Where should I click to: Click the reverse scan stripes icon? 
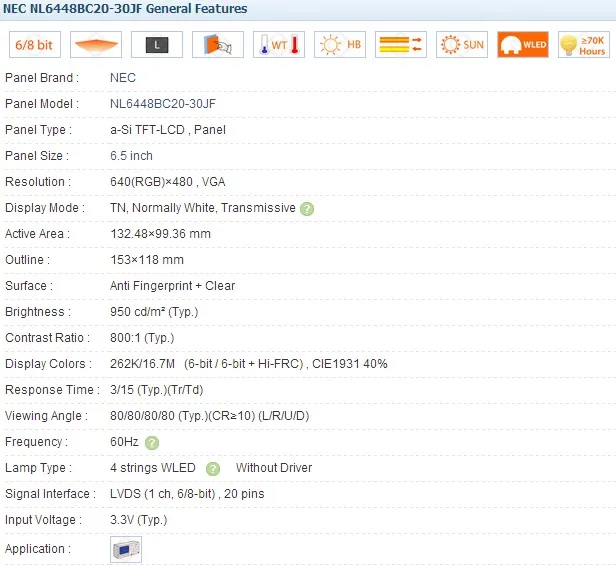tap(401, 44)
